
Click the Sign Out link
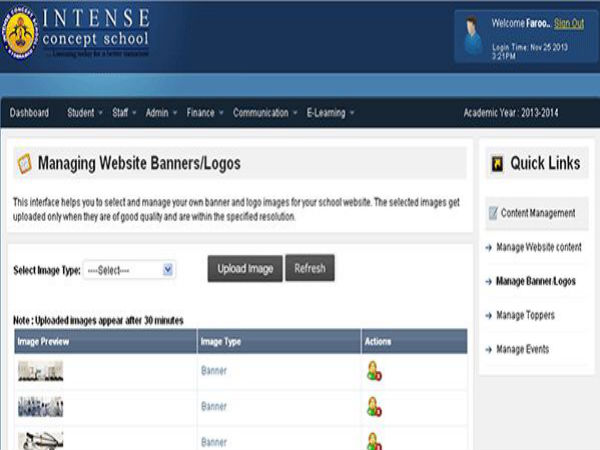[x=569, y=23]
